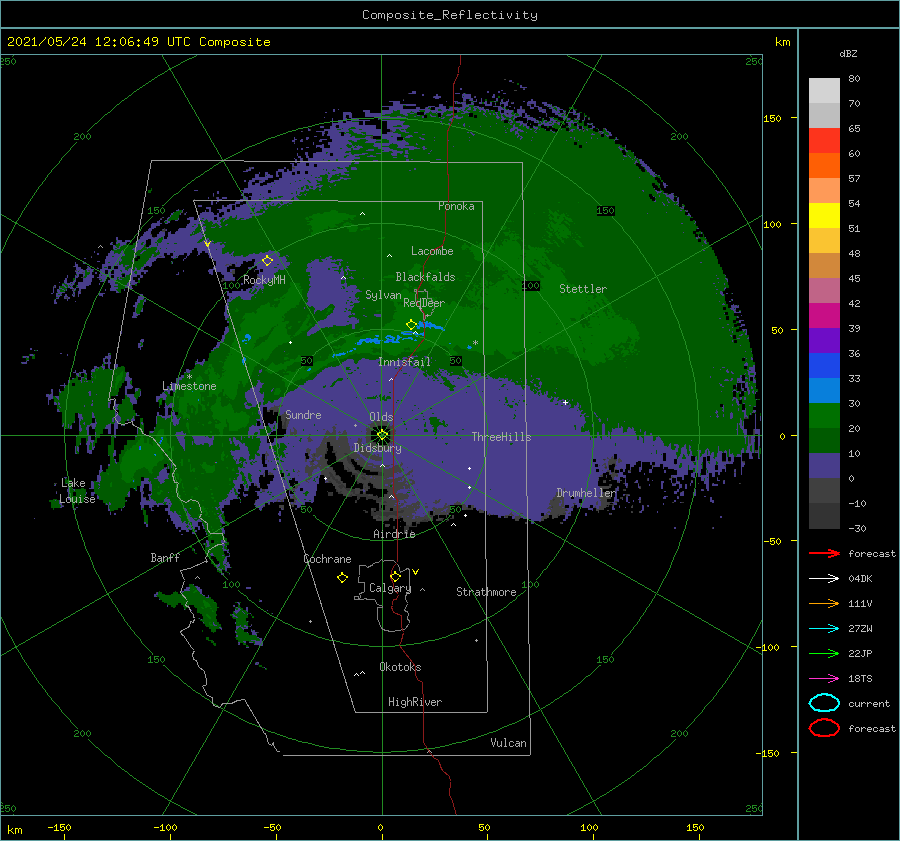Viewport: 900px width, 841px height.
Task: Click the Didsbury city label
Action: click(378, 448)
